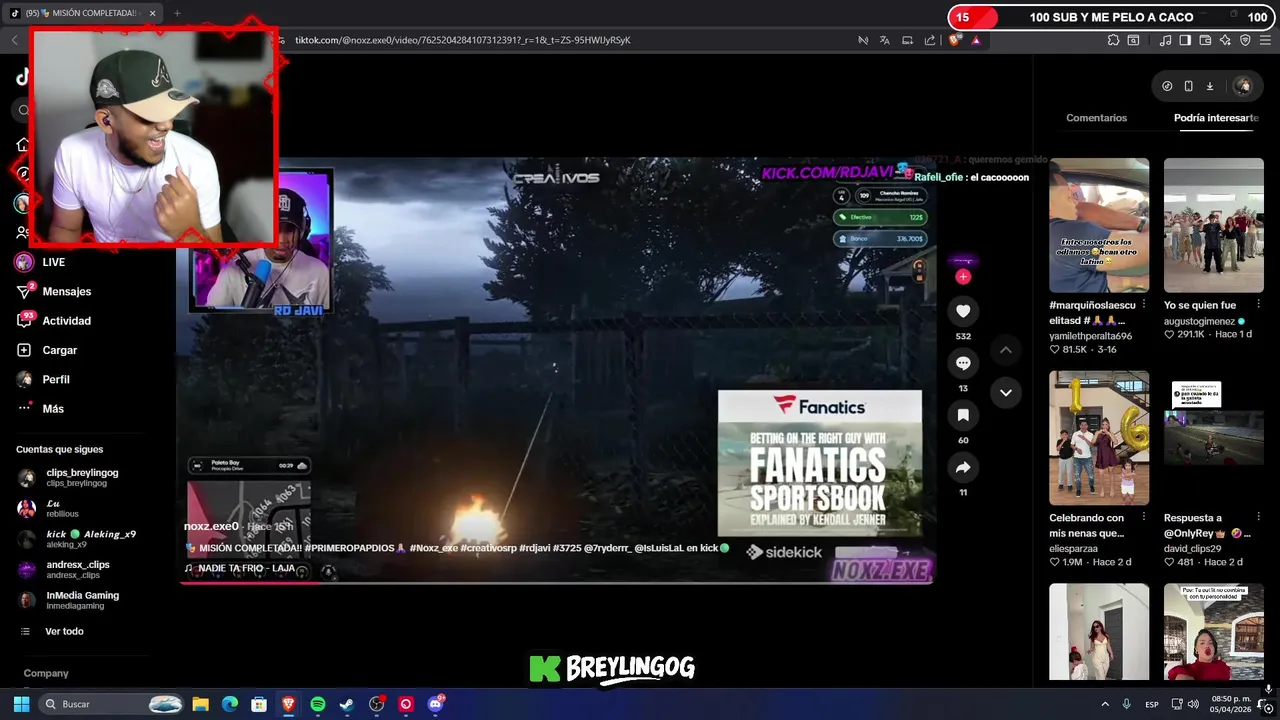Open the #marquiñoslaescuelitasd suggested video thumbnail
The image size is (1280, 720).
click(1099, 225)
